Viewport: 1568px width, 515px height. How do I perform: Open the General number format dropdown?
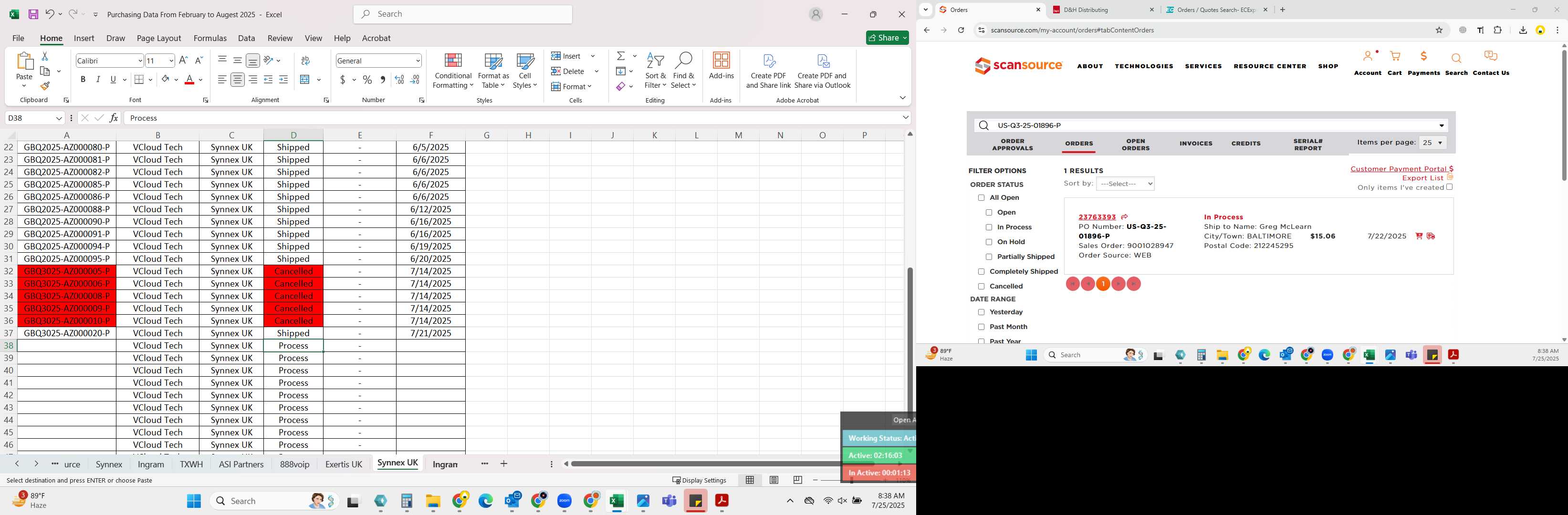coord(418,61)
